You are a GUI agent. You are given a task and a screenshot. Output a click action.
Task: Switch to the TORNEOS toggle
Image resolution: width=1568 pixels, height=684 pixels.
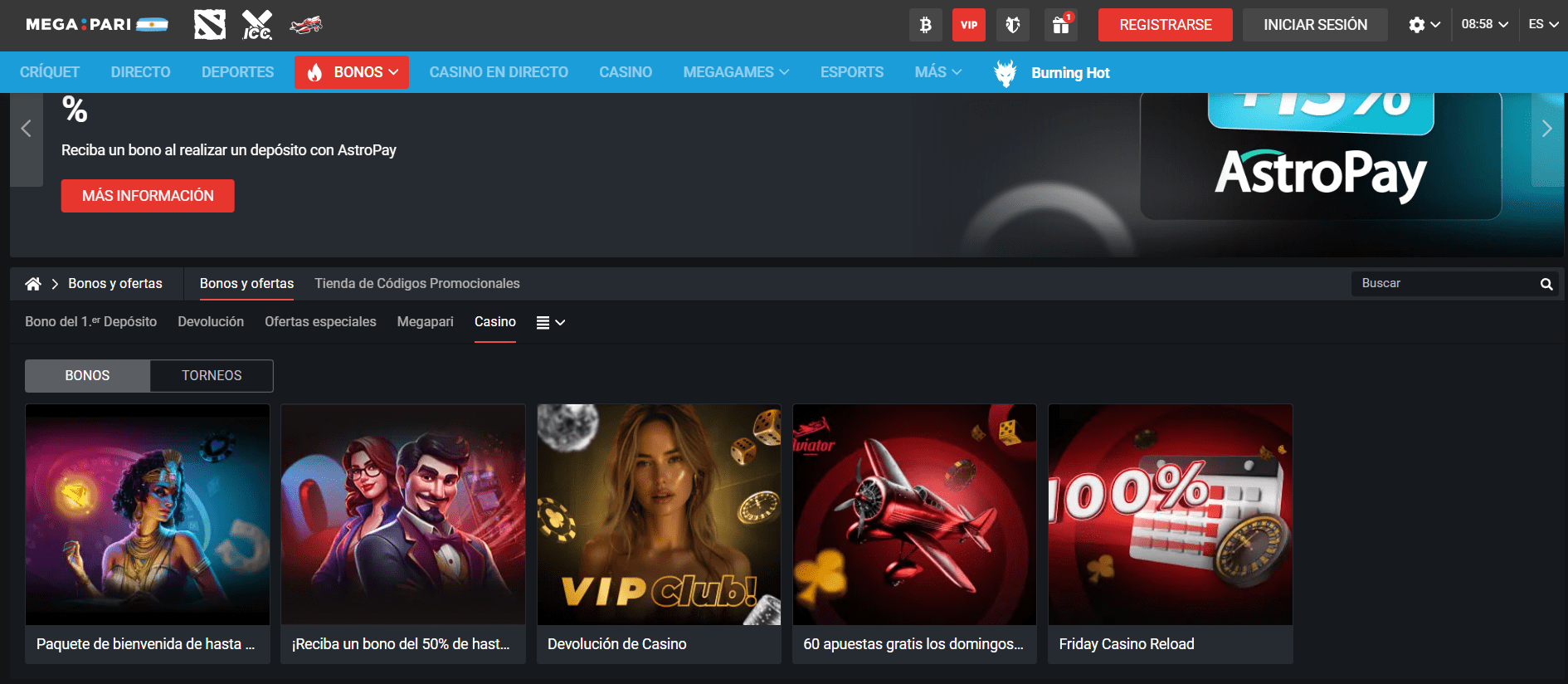(212, 376)
